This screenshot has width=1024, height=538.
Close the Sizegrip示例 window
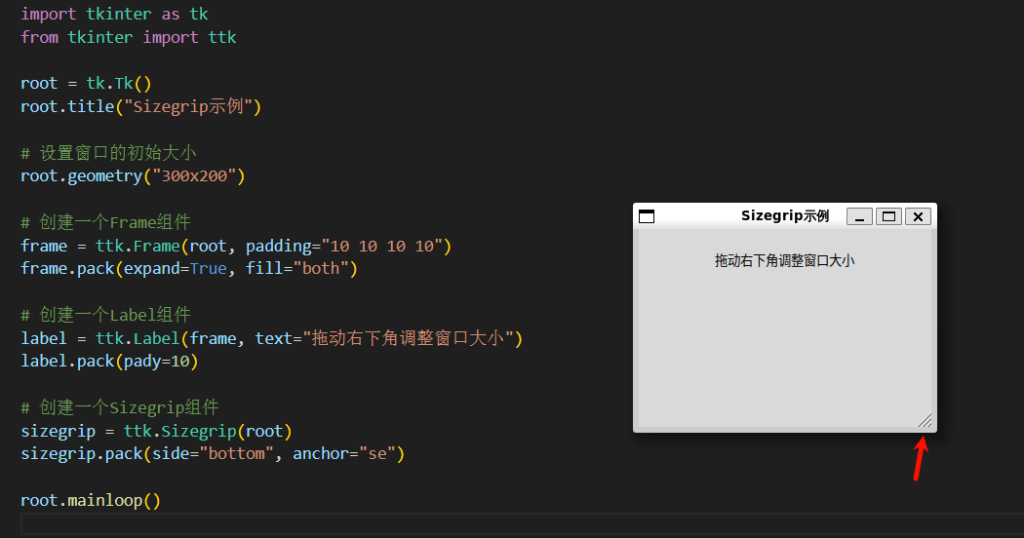point(918,216)
